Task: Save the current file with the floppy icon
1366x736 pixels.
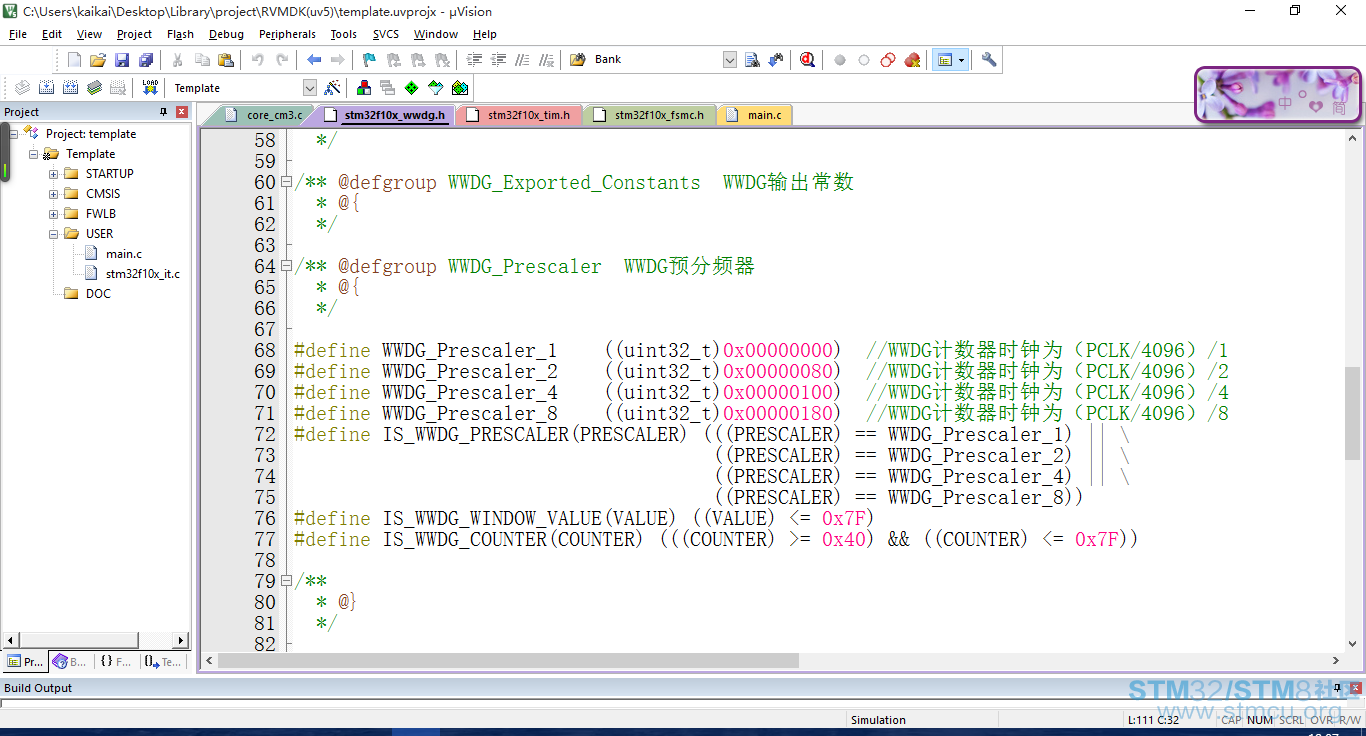Action: pyautogui.click(x=121, y=60)
